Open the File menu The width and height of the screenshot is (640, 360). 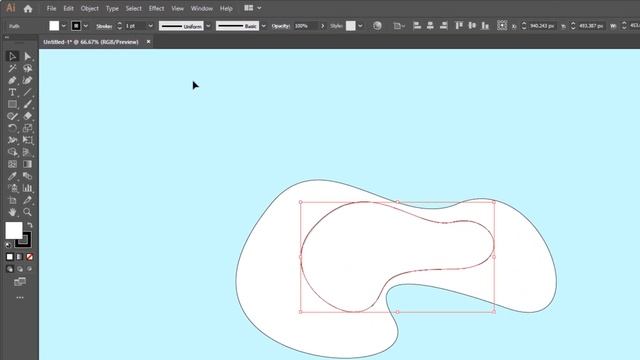pos(51,8)
